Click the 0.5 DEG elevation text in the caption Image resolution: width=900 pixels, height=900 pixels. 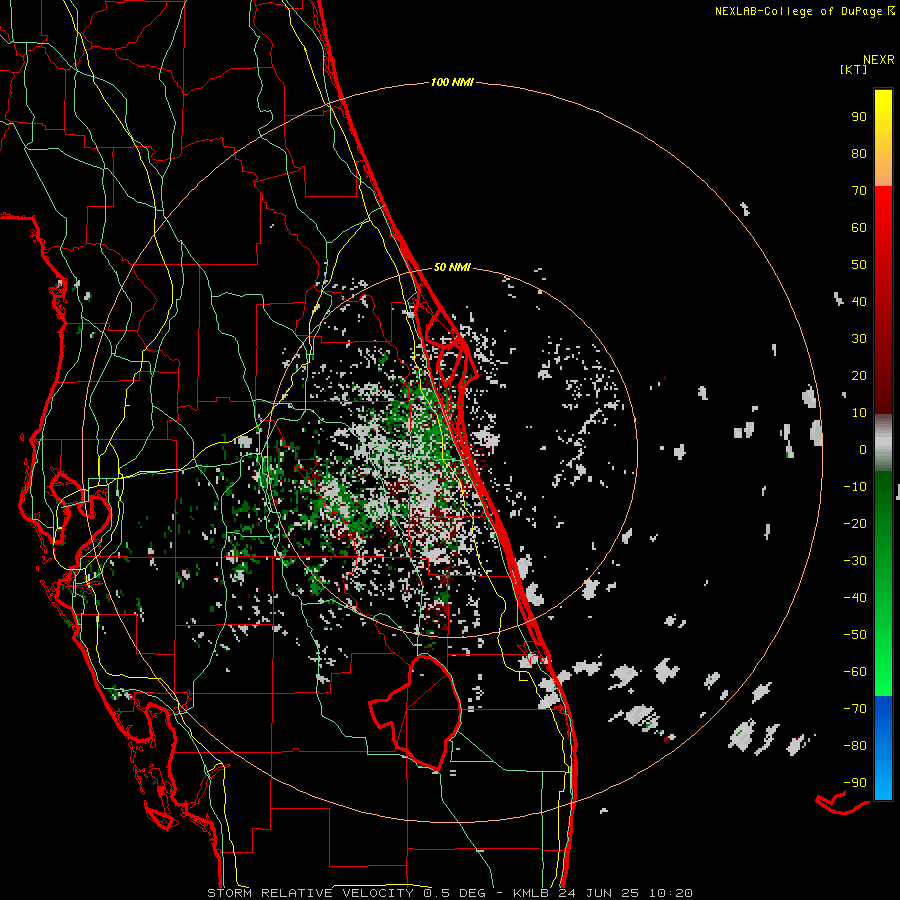pyautogui.click(x=455, y=893)
